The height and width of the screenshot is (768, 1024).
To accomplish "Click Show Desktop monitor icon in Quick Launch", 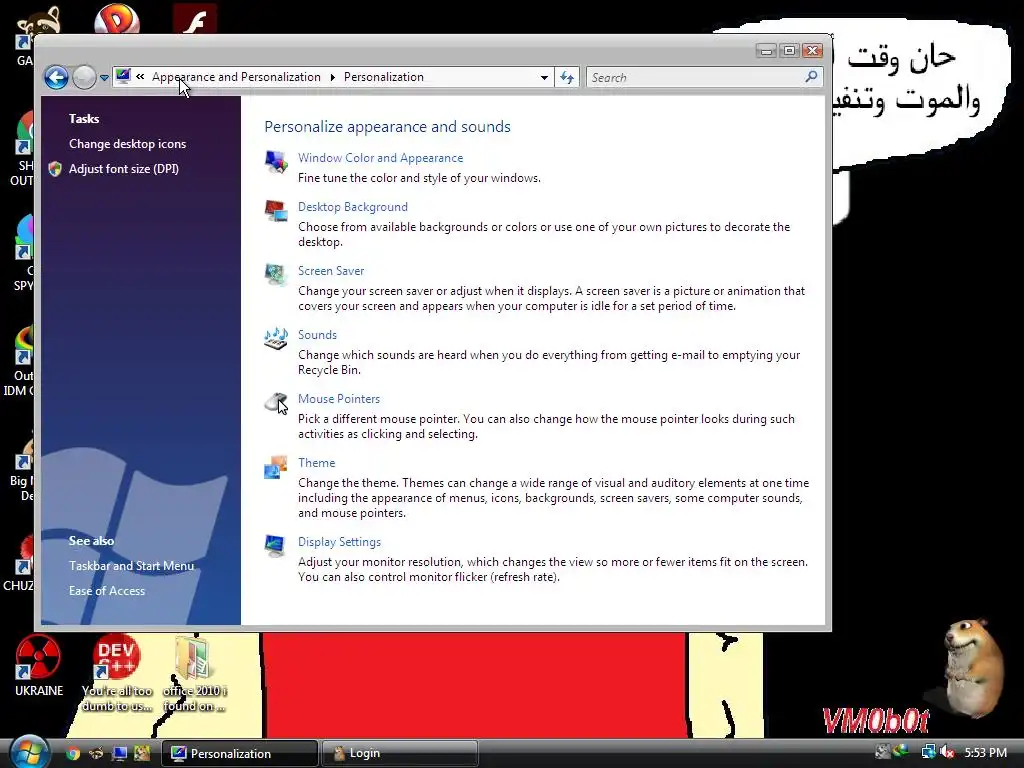I will click(119, 754).
